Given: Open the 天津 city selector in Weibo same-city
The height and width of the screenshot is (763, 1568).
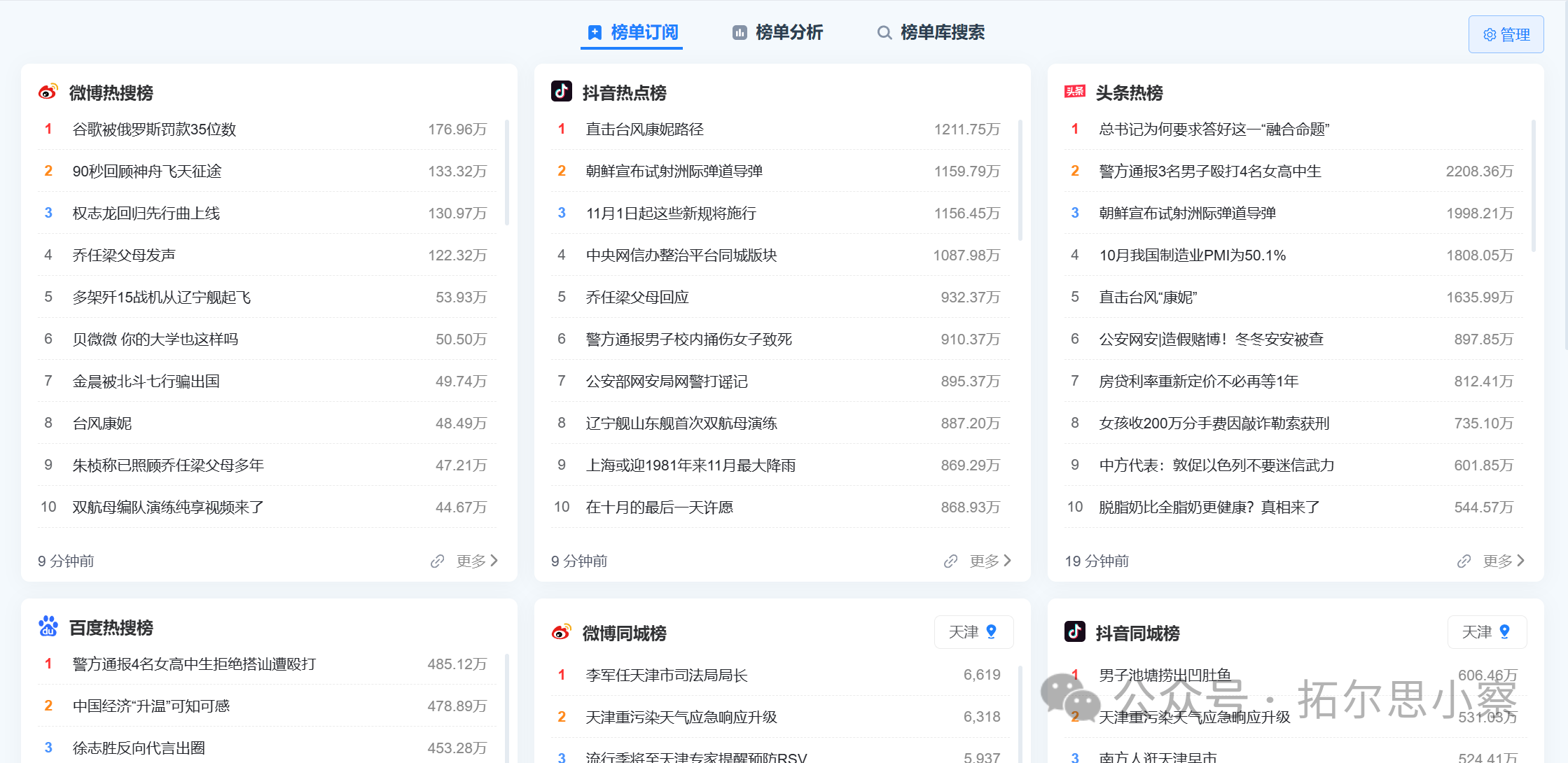Looking at the screenshot, I should point(973,632).
